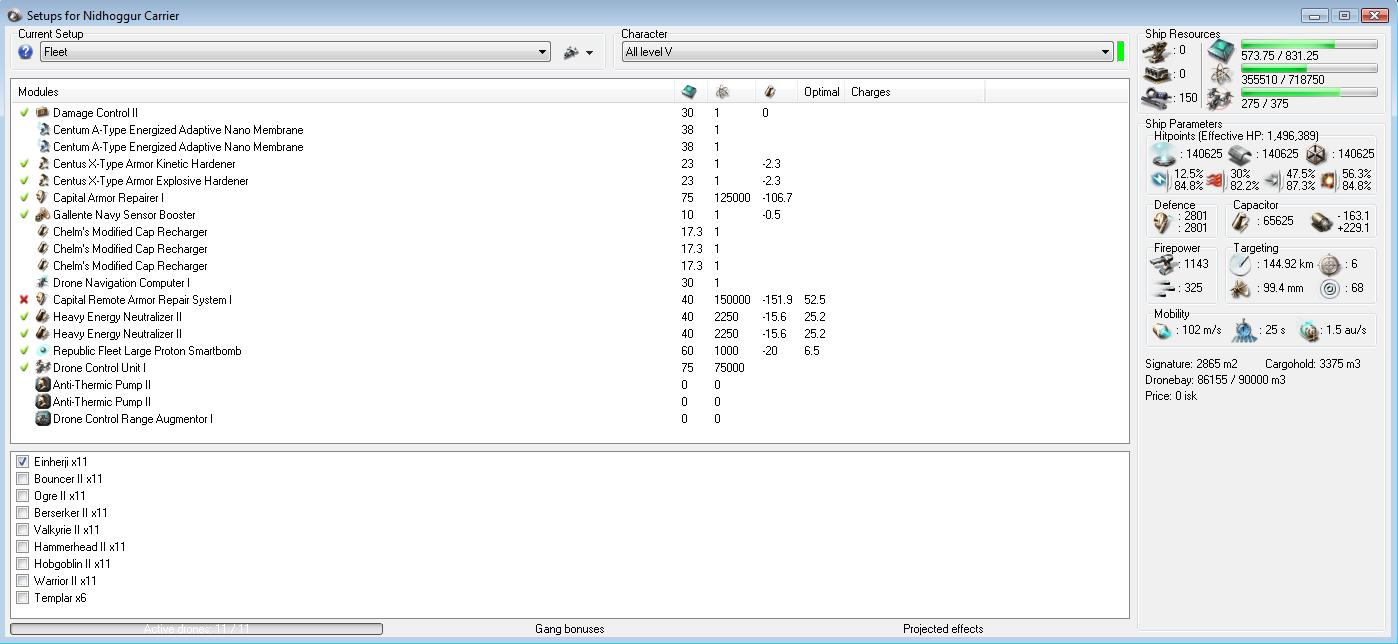
Task: Click the blue help question-mark icon
Action: [x=26, y=52]
